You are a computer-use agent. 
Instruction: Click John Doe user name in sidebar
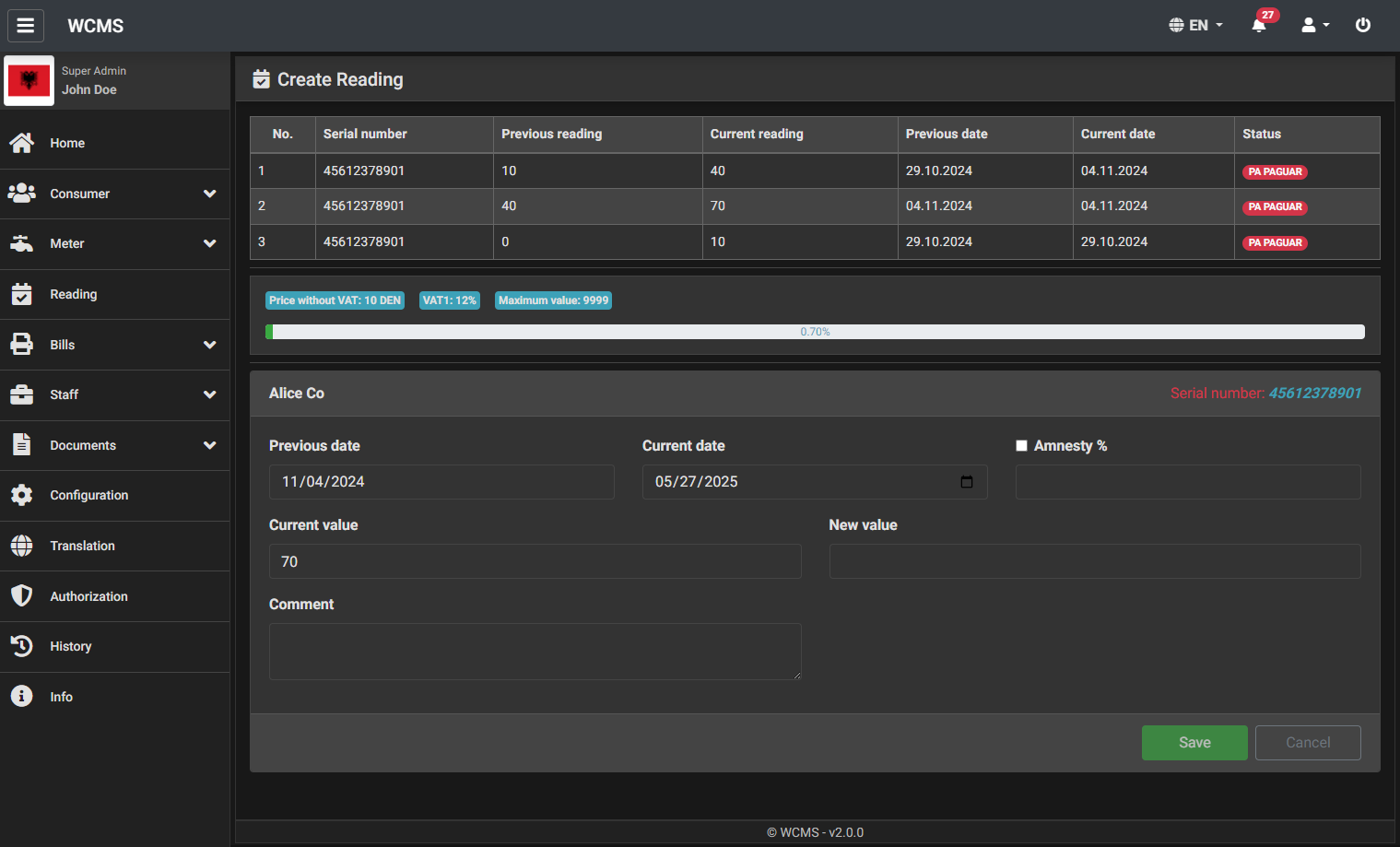(x=89, y=89)
